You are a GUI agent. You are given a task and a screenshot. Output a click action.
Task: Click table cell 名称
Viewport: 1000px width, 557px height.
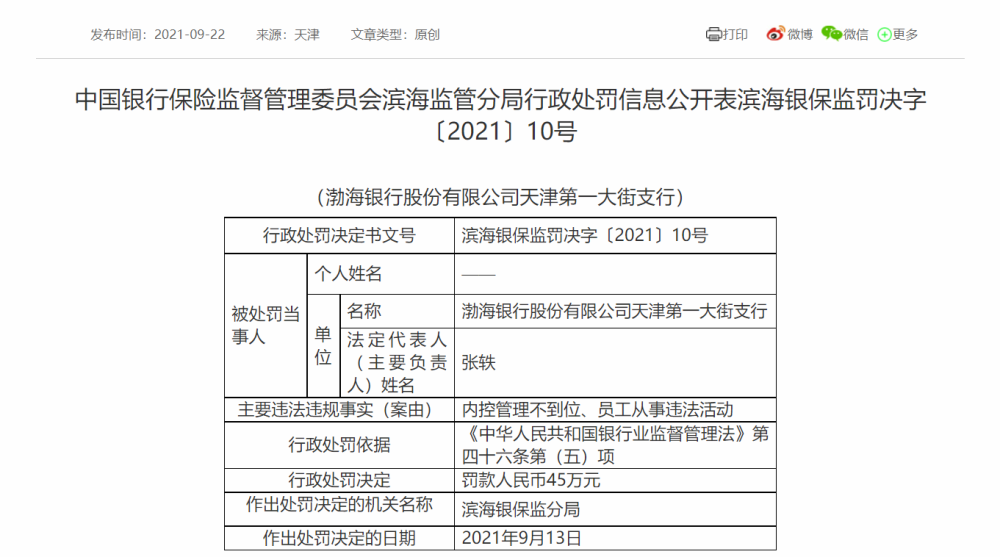[397, 311]
